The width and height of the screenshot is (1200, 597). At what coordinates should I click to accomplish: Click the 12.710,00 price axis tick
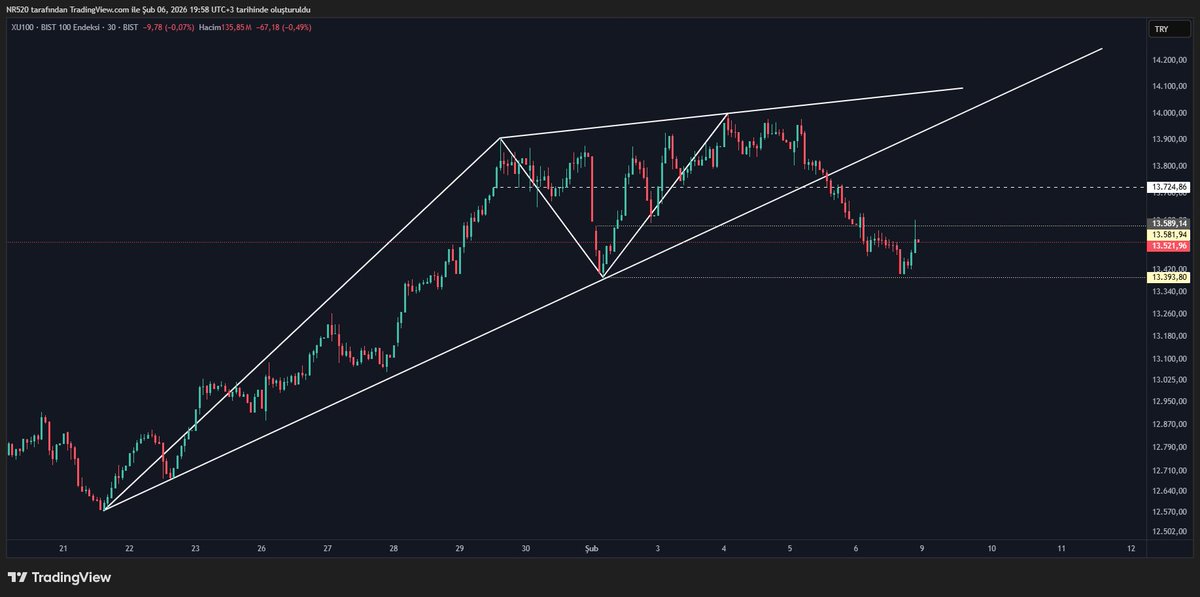(x=1169, y=469)
